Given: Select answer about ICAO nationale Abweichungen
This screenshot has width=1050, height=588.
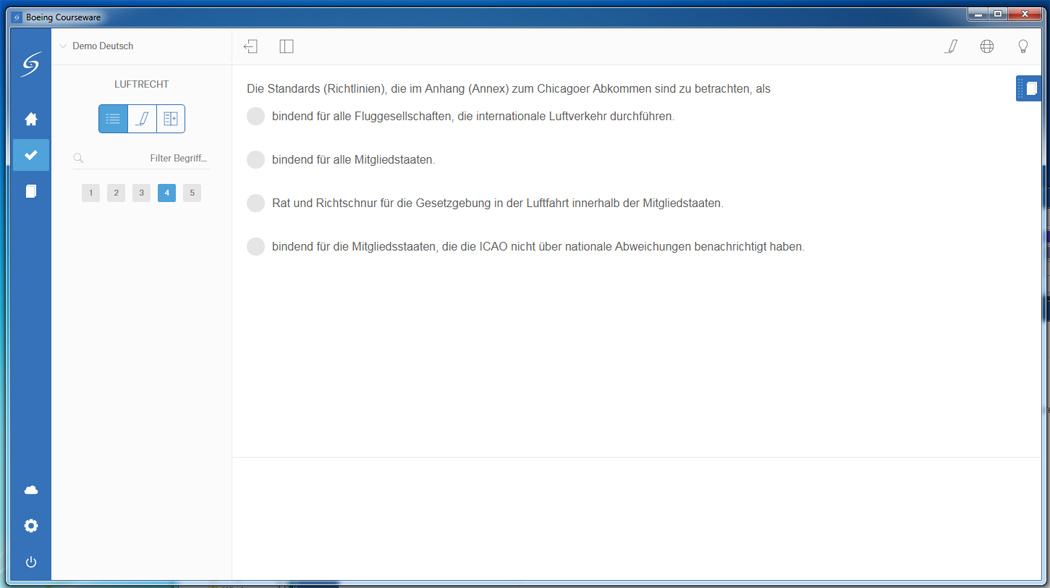Looking at the screenshot, I should click(256, 246).
